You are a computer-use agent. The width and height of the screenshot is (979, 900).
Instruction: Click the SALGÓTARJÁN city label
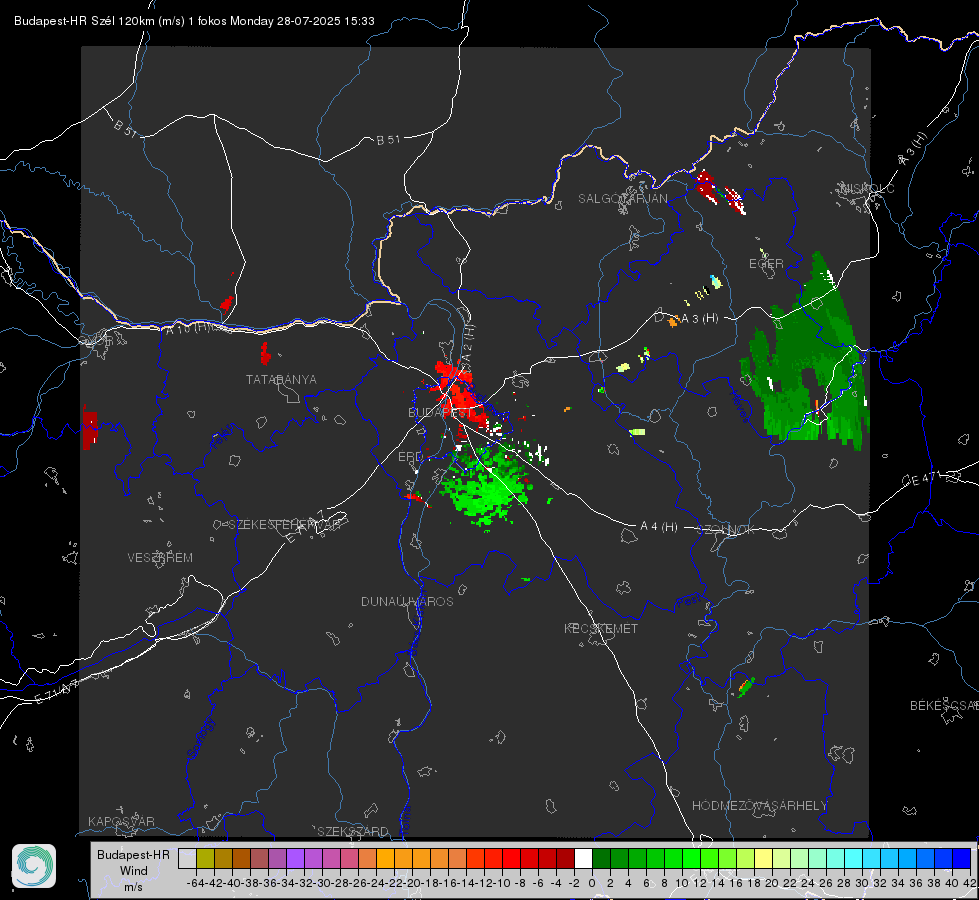622,199
